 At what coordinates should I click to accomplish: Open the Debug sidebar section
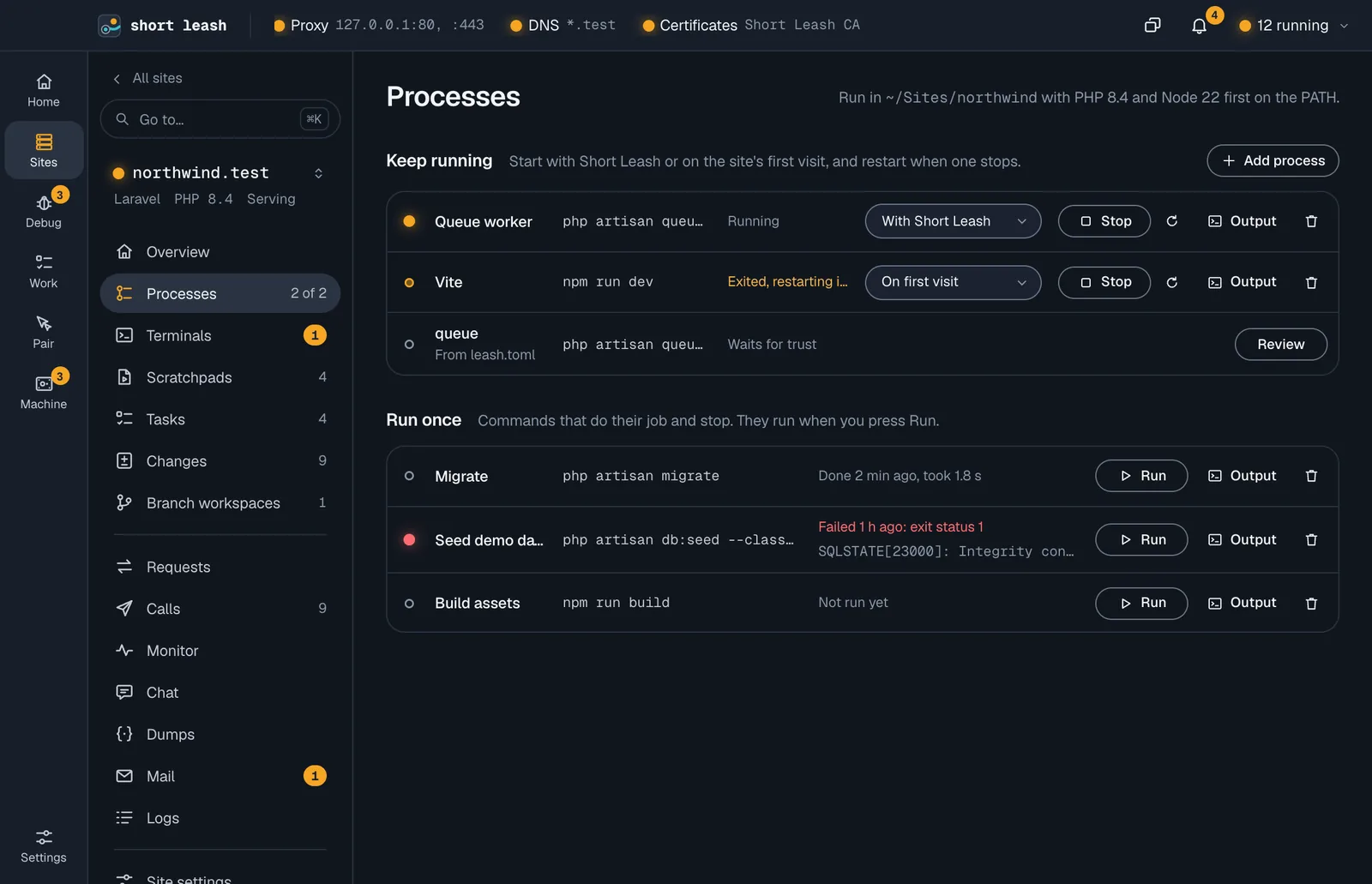point(44,210)
